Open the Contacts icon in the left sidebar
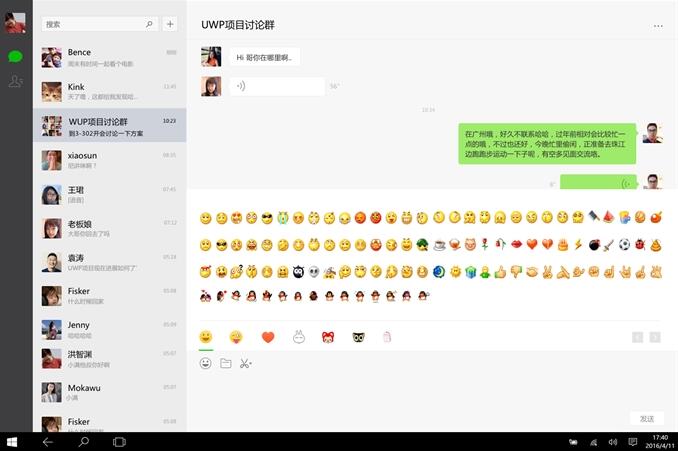This screenshot has width=678, height=451. click(16, 81)
